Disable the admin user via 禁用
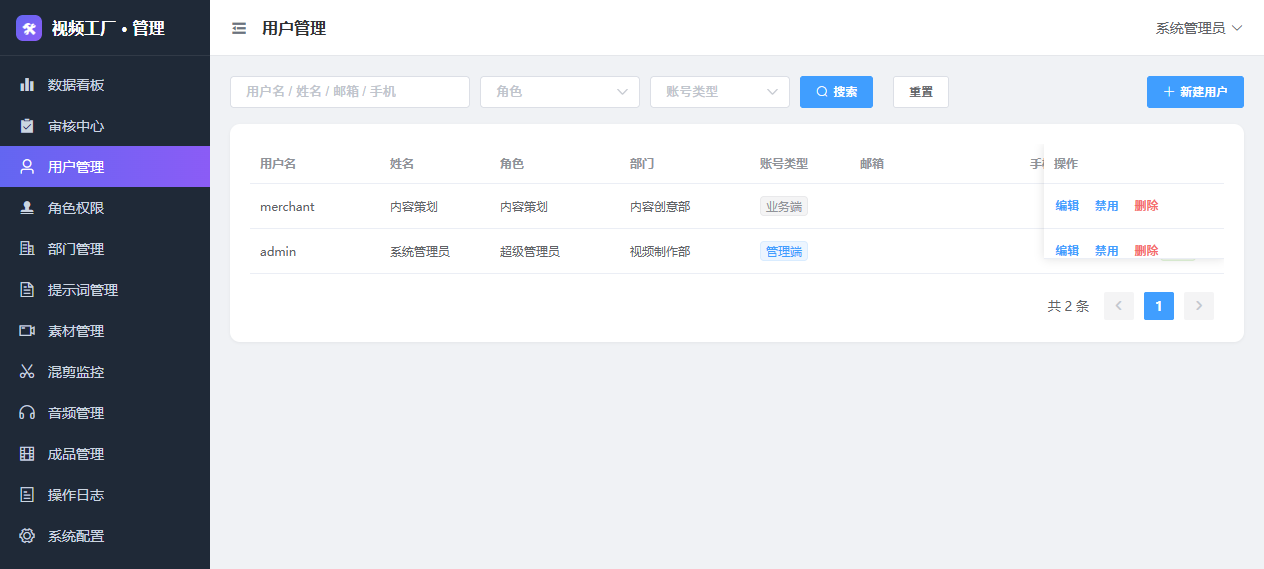This screenshot has height=569, width=1264. pyautogui.click(x=1106, y=250)
